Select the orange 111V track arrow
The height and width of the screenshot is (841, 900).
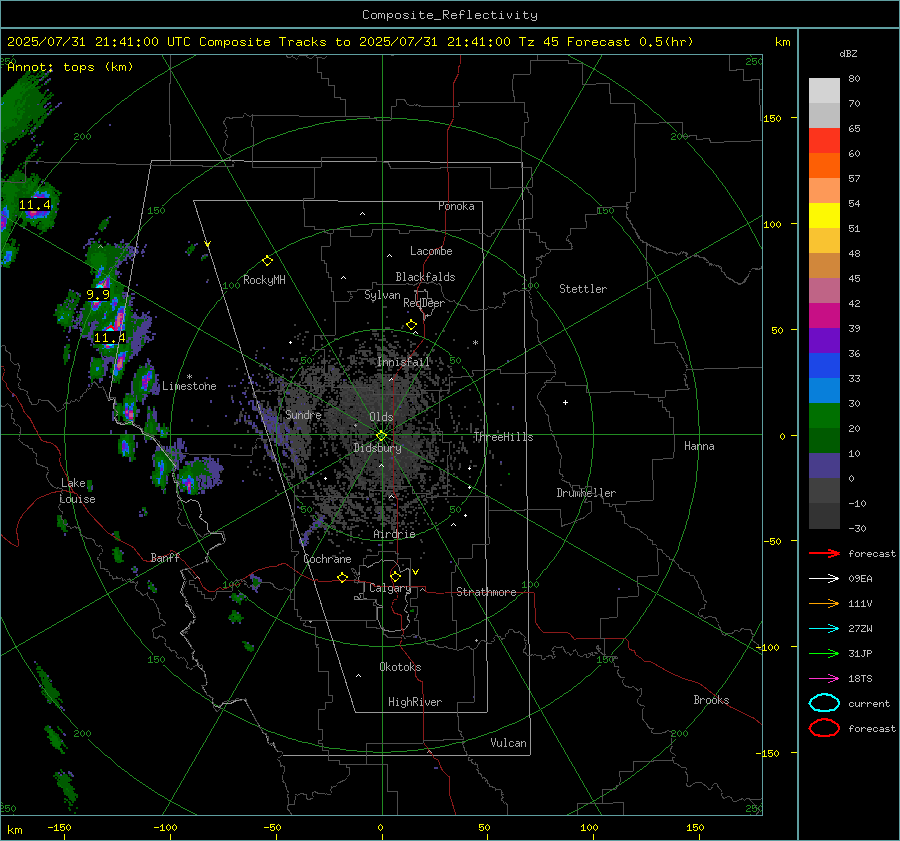(824, 603)
